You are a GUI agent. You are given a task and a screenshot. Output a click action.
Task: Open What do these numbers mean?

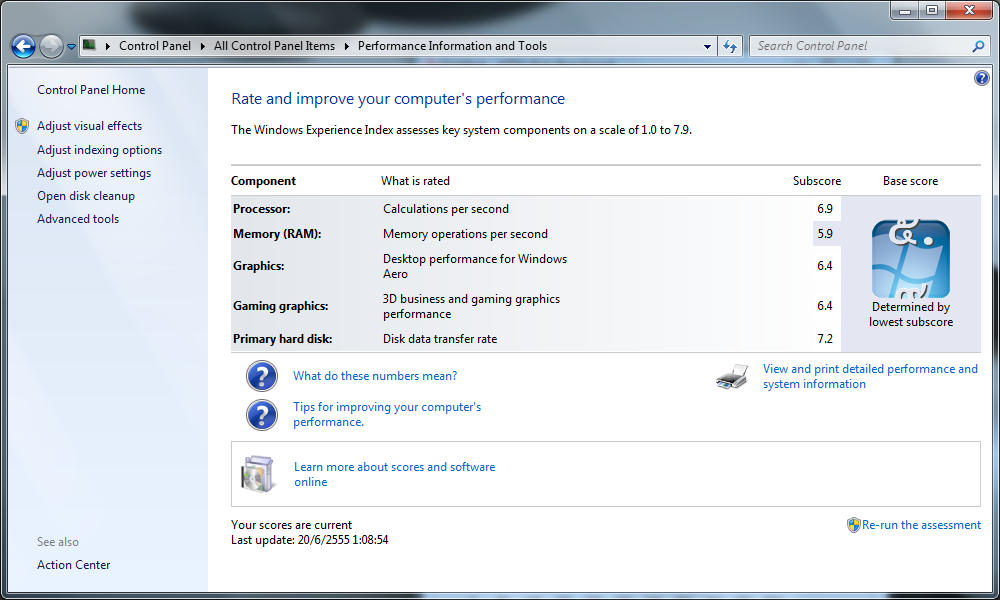pos(375,376)
